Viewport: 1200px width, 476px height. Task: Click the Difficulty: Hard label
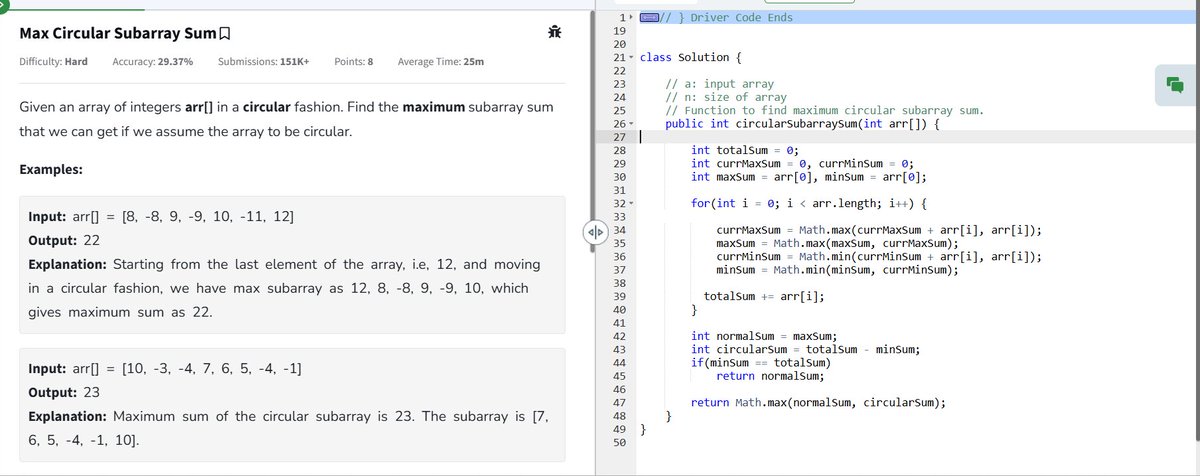point(54,62)
